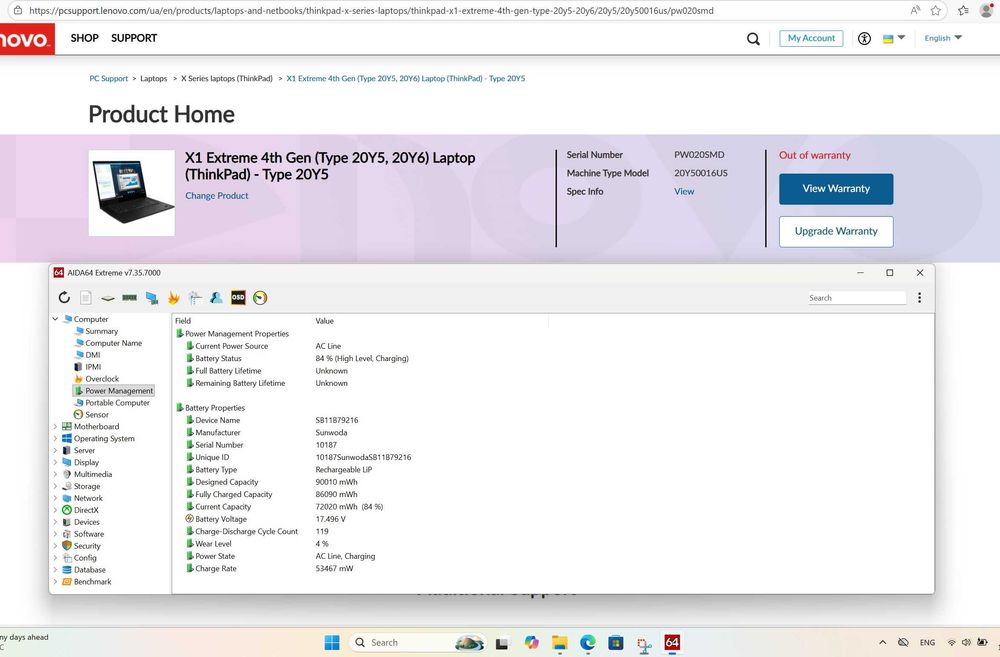This screenshot has width=1000, height=657.
Task: Expand the Operating System tree node
Action: click(55, 438)
